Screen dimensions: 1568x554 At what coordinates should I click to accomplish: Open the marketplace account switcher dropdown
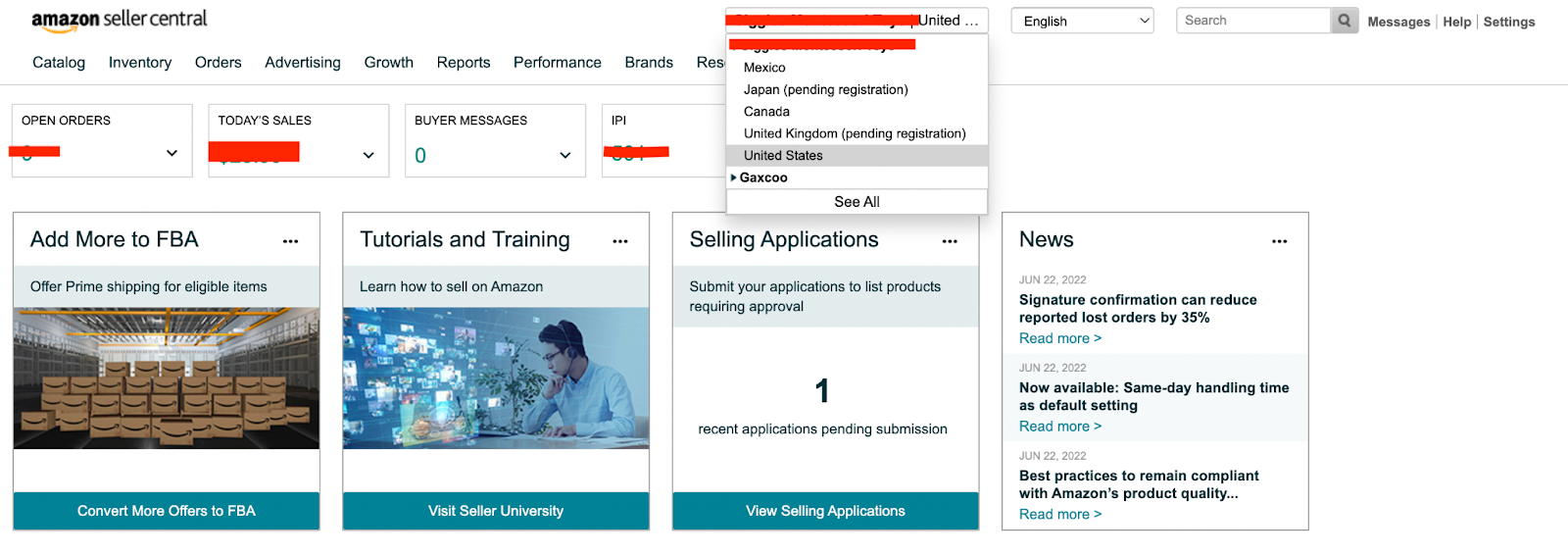[857, 21]
